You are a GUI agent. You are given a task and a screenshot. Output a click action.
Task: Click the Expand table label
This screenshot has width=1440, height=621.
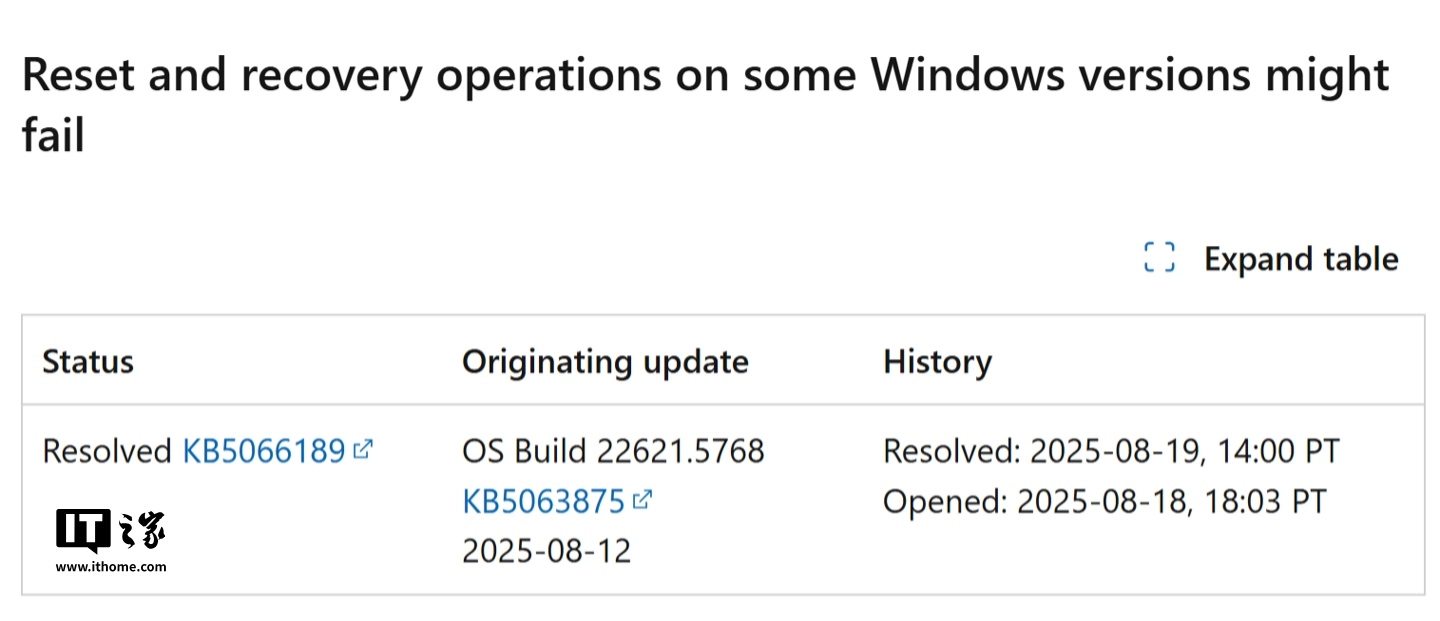(x=1300, y=258)
